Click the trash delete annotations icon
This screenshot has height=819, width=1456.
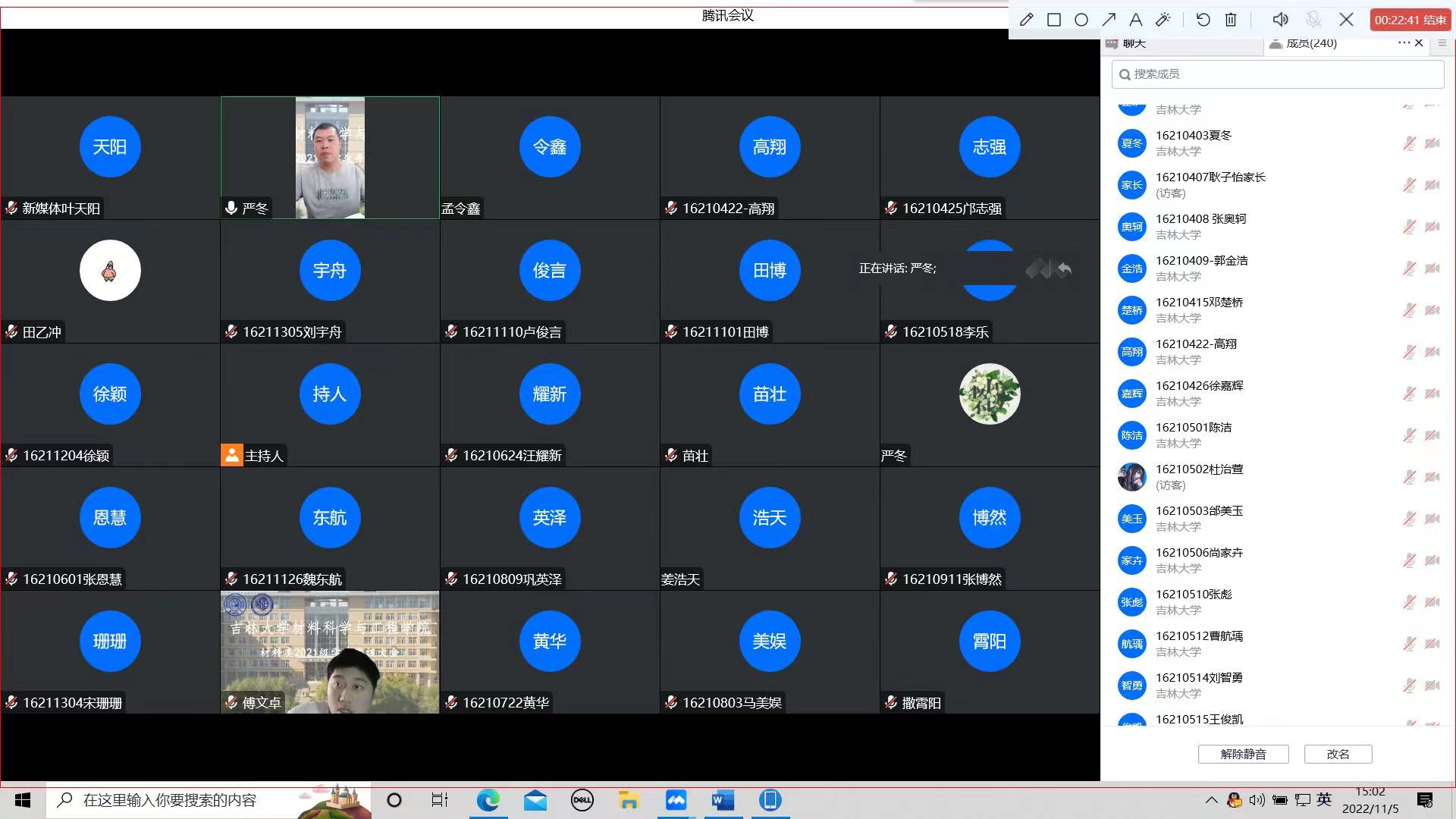pos(1231,20)
